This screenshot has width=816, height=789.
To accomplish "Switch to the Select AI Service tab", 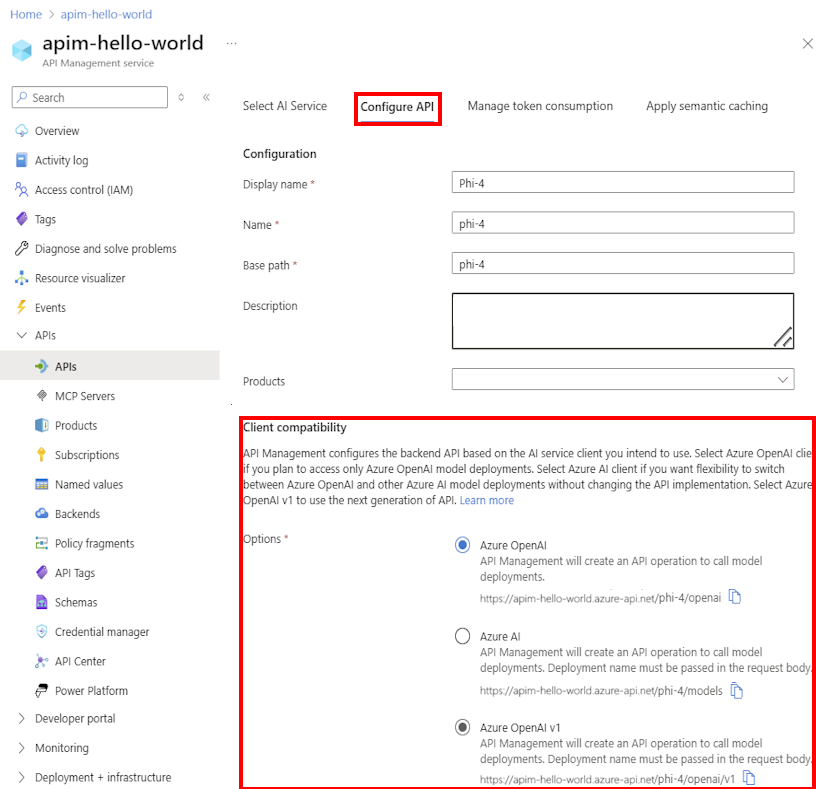I will [286, 105].
